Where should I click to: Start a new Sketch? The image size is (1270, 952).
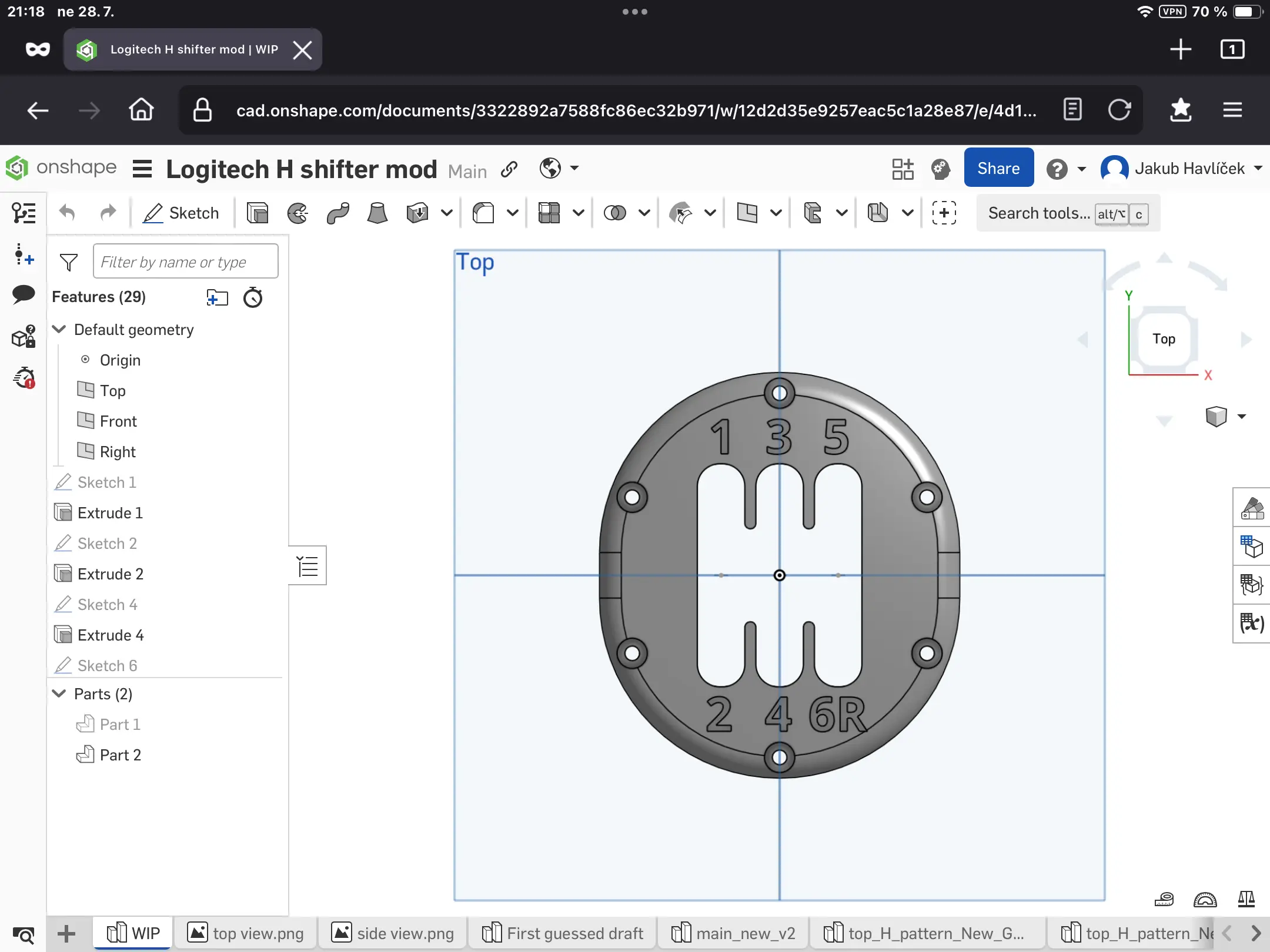181,213
